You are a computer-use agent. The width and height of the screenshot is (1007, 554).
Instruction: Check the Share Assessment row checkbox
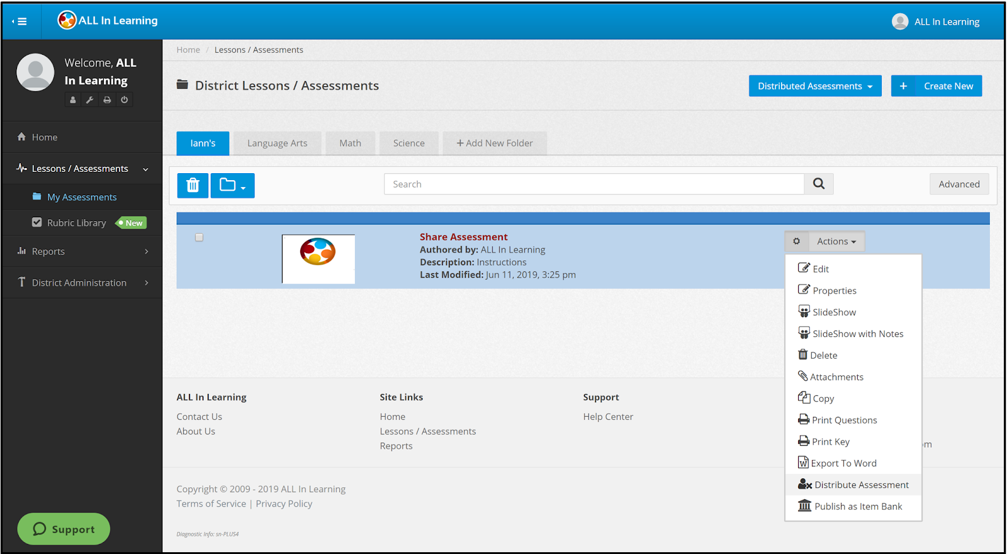click(199, 238)
